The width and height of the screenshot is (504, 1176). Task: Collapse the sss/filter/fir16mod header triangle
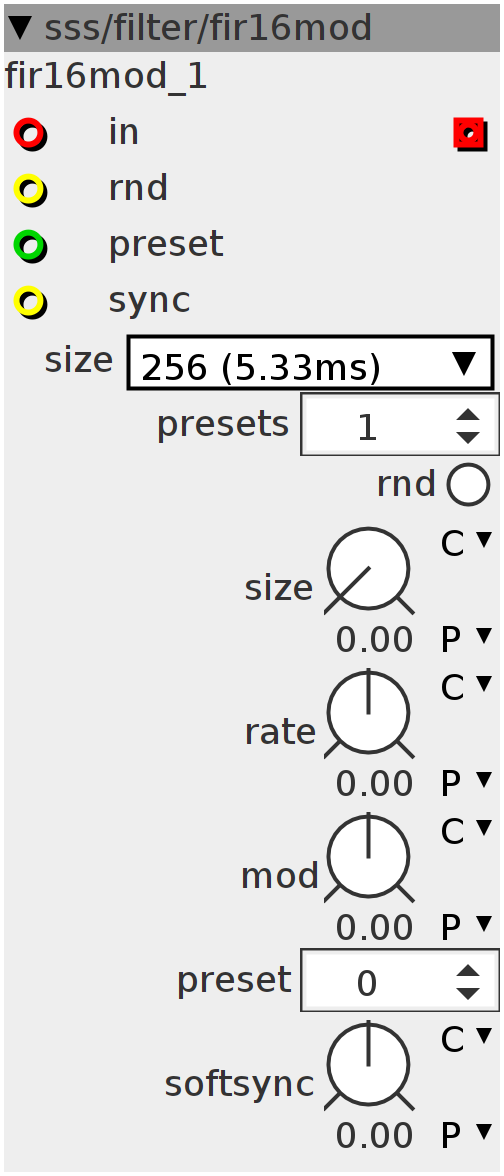tap(22, 28)
